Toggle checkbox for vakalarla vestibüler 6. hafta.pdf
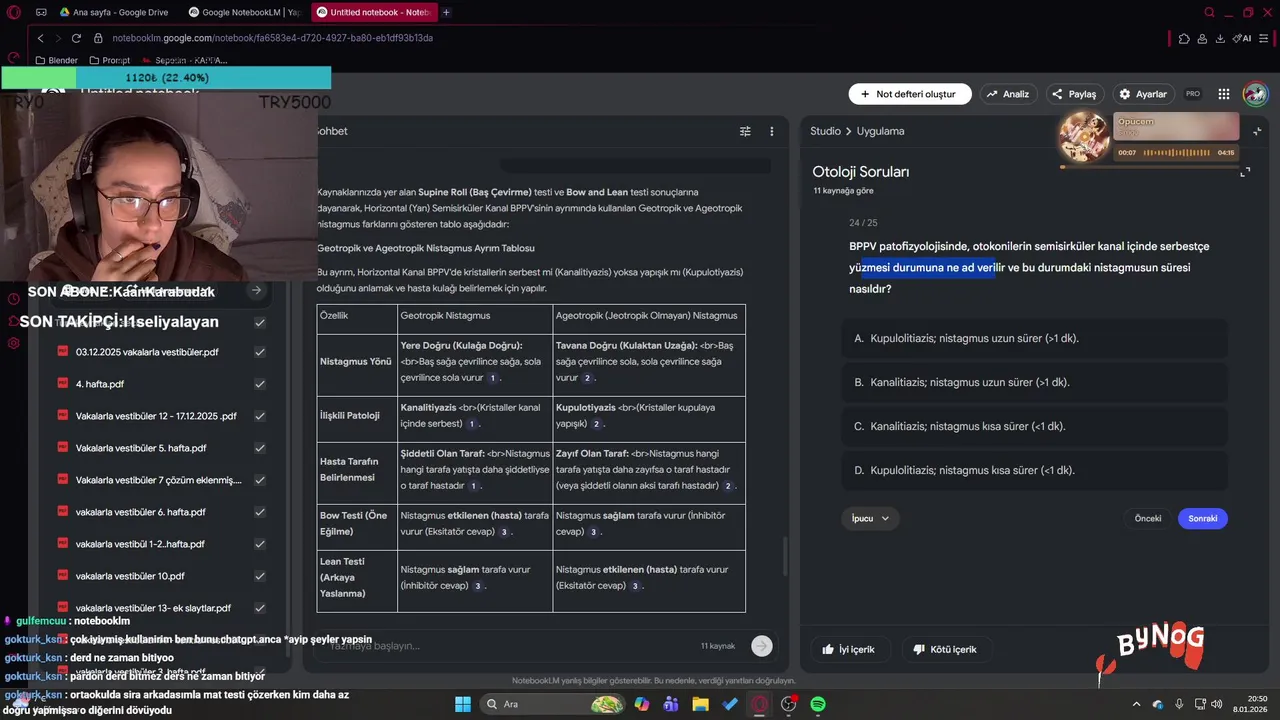 (x=260, y=512)
